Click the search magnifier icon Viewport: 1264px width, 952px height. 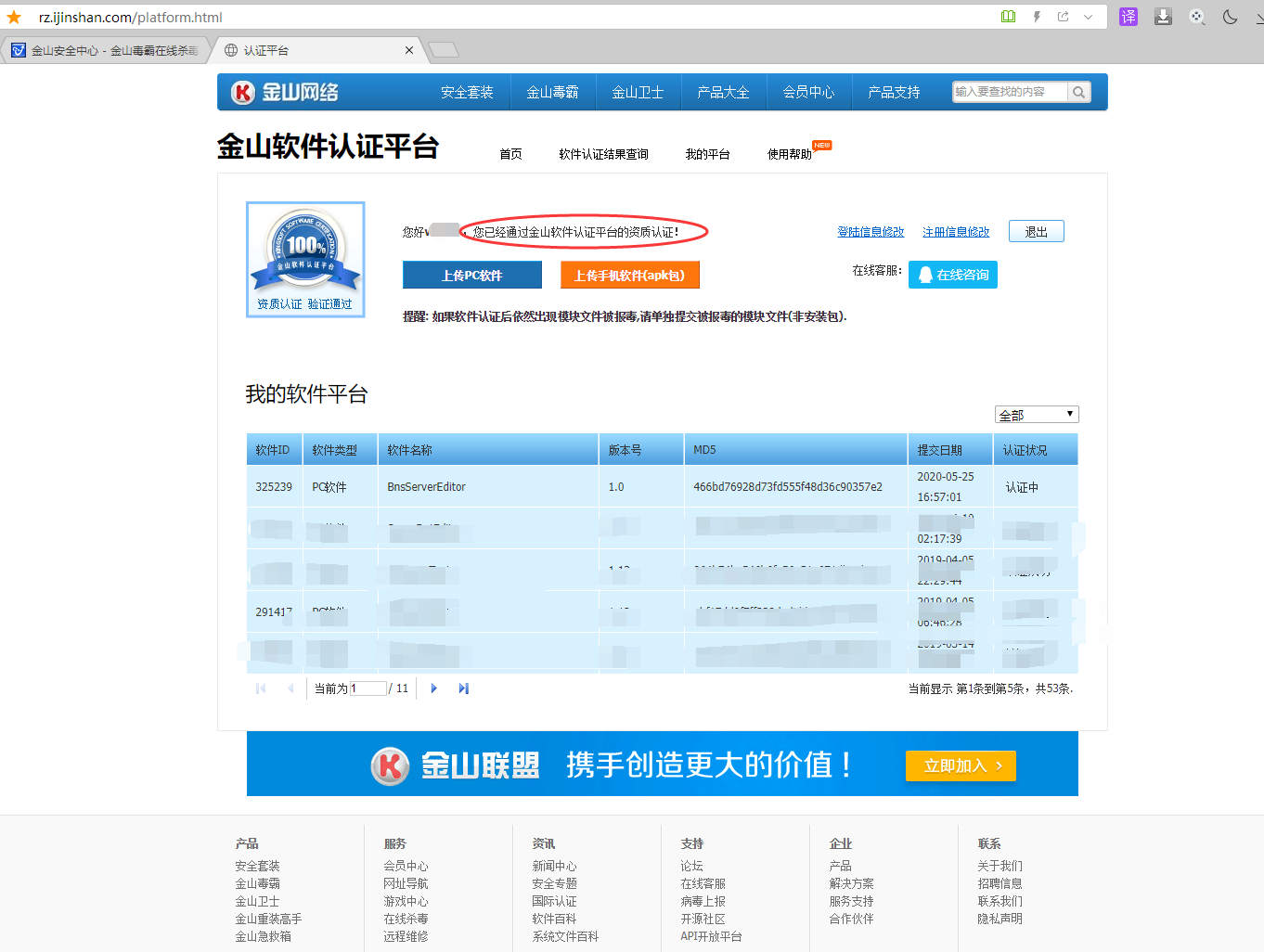coord(1078,92)
